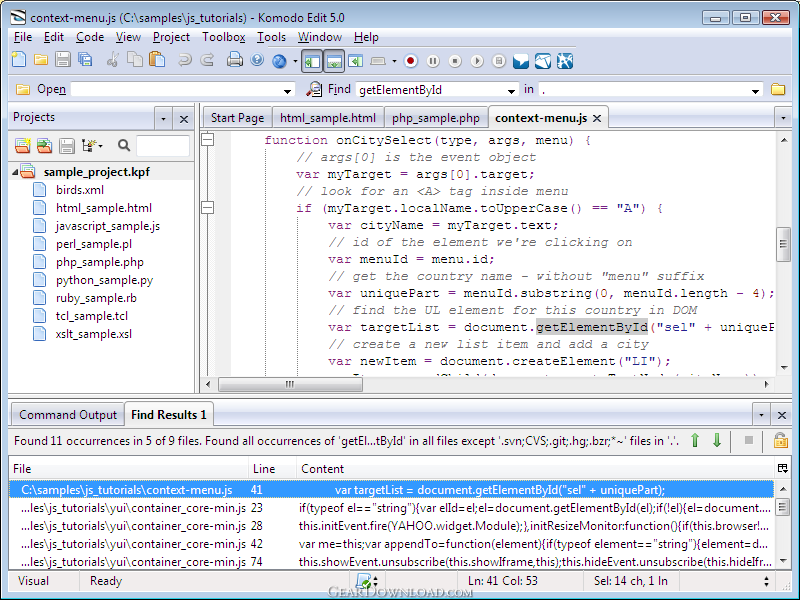This screenshot has width=800, height=600.
Task: Switch to the Command Output tab
Action: tap(68, 415)
